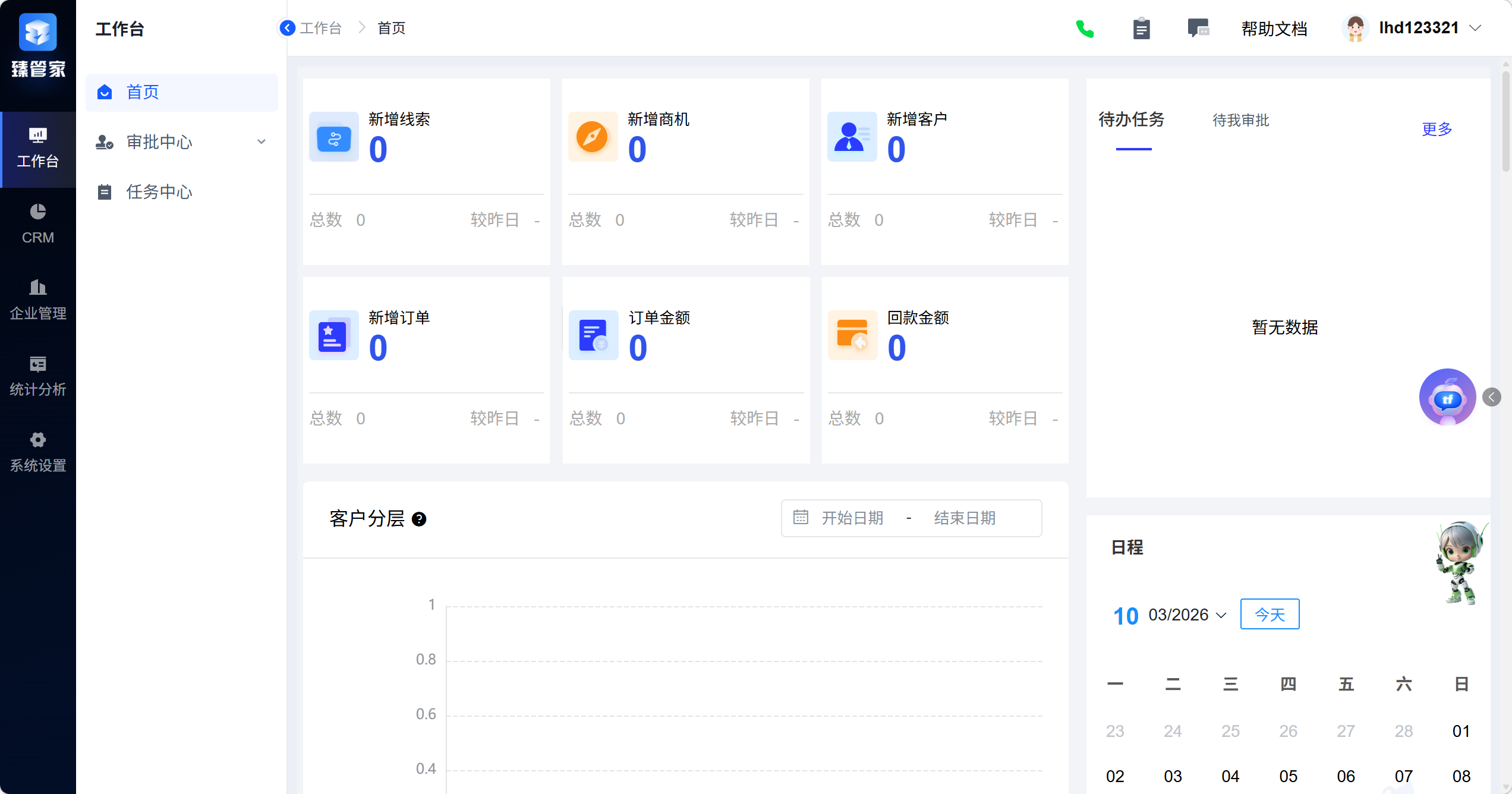Screen dimensions: 1512x794
Task: Select 任务中心 in the side menu
Action: (159, 192)
